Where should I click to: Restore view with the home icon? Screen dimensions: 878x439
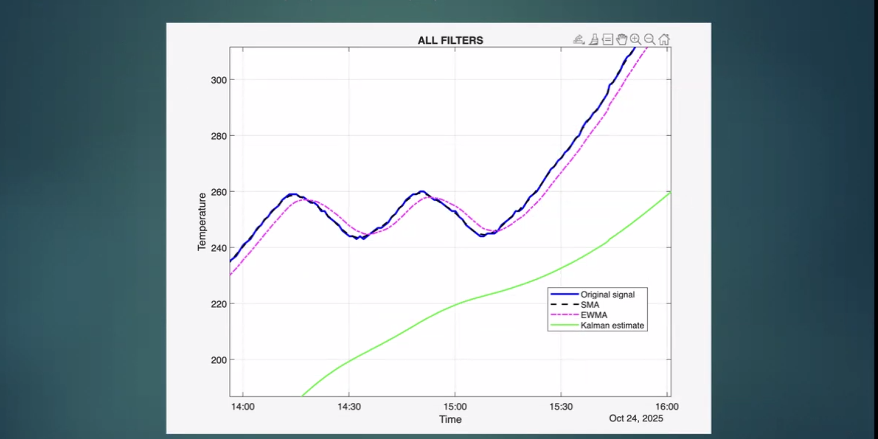664,40
